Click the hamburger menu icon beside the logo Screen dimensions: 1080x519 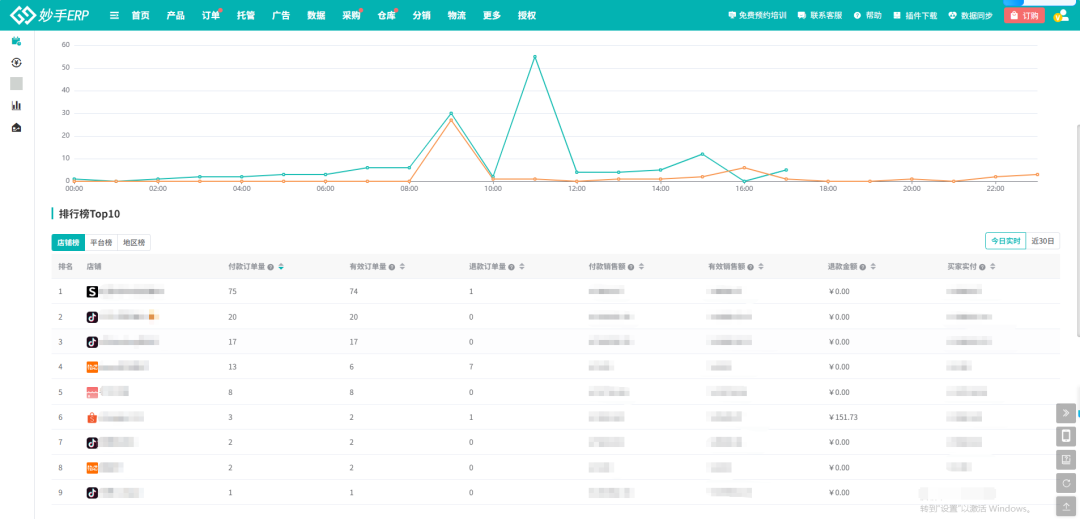114,16
